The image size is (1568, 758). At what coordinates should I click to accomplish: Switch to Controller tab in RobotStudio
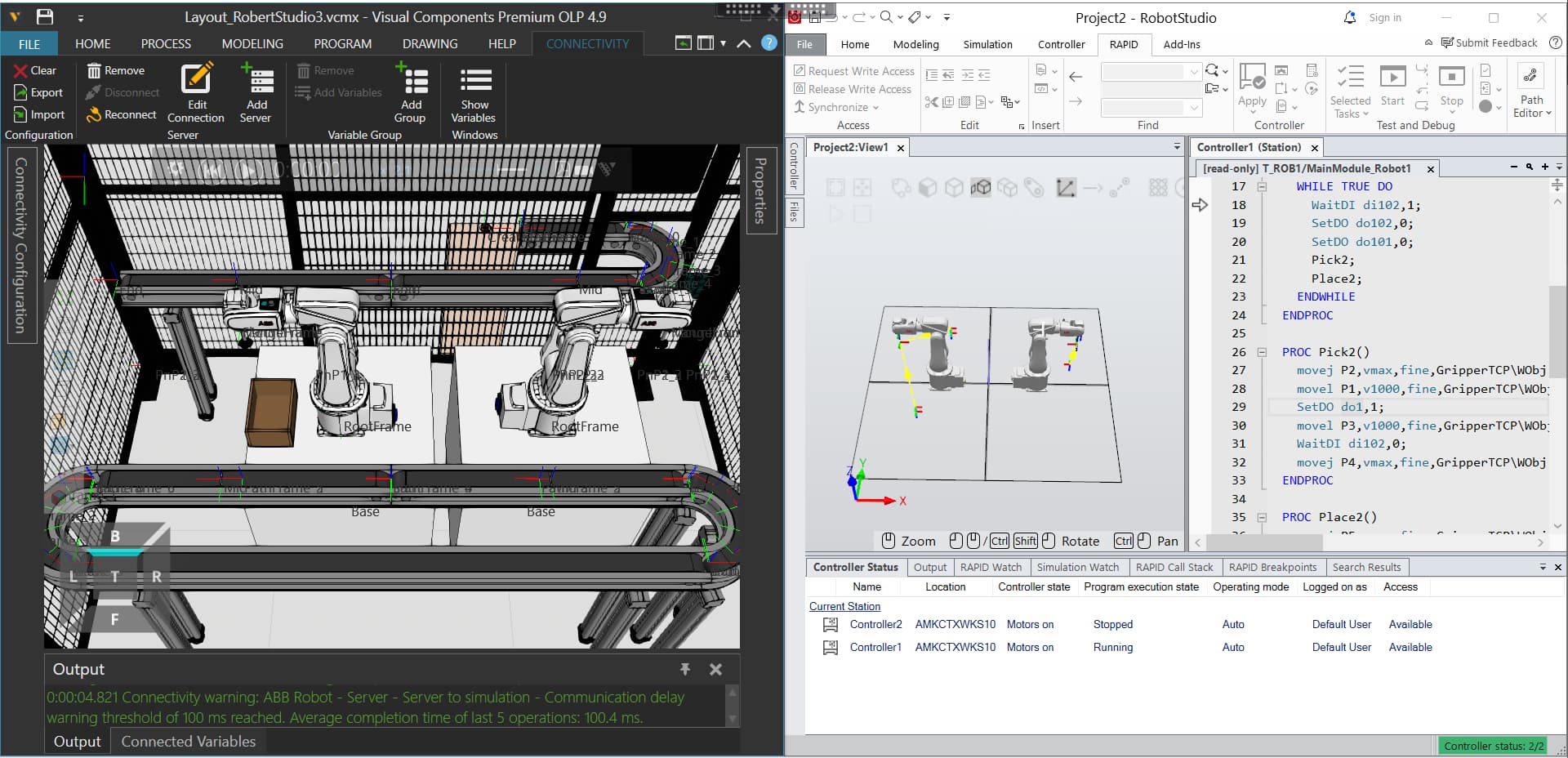1061,44
